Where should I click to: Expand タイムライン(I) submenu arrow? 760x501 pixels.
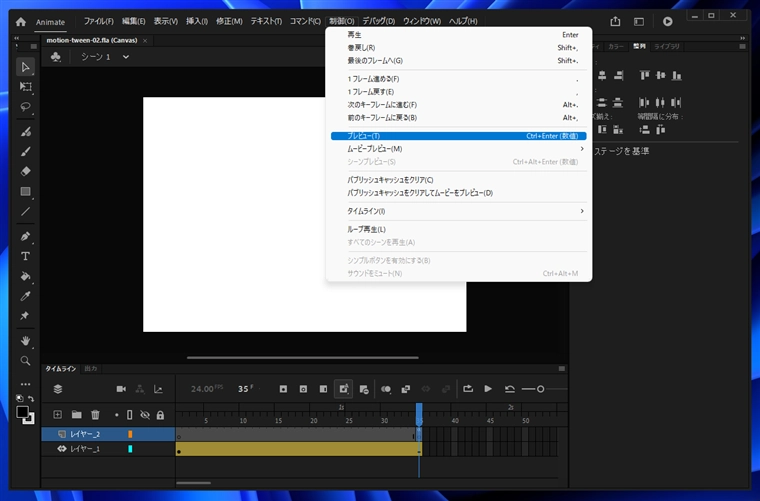(582, 211)
